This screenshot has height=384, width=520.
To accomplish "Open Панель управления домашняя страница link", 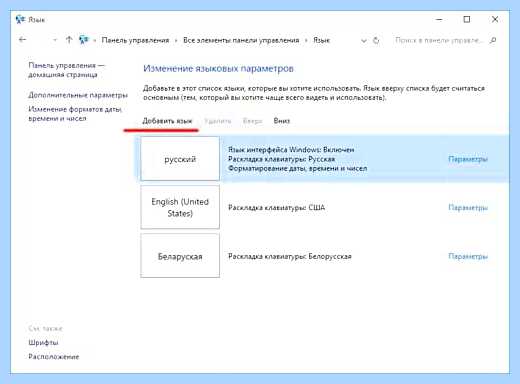I will (66, 70).
